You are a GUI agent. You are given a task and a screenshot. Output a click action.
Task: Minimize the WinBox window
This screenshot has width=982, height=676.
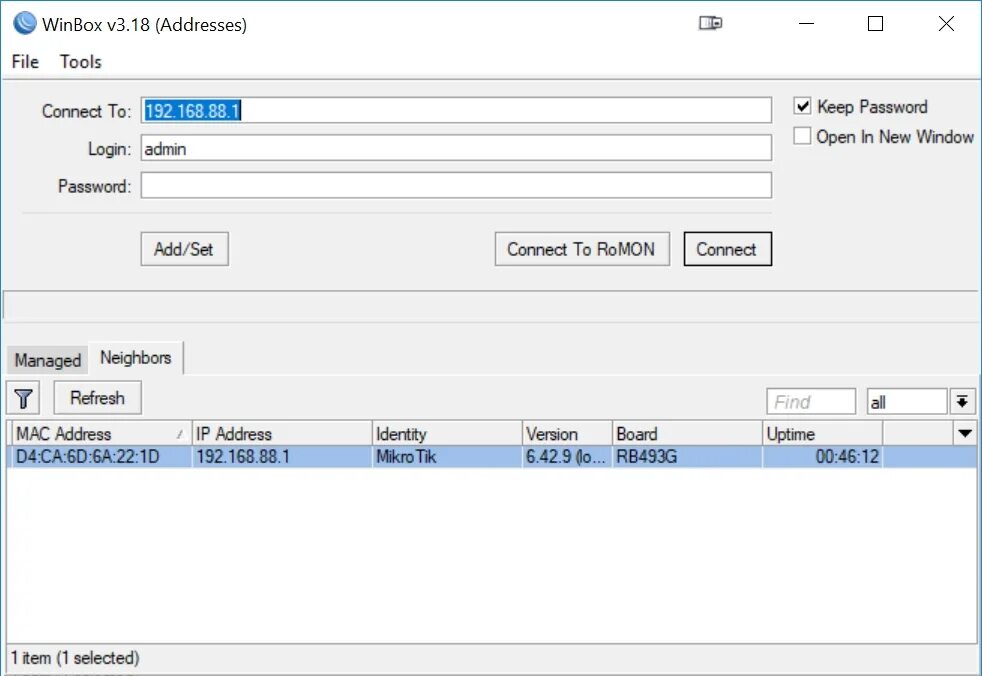click(807, 24)
